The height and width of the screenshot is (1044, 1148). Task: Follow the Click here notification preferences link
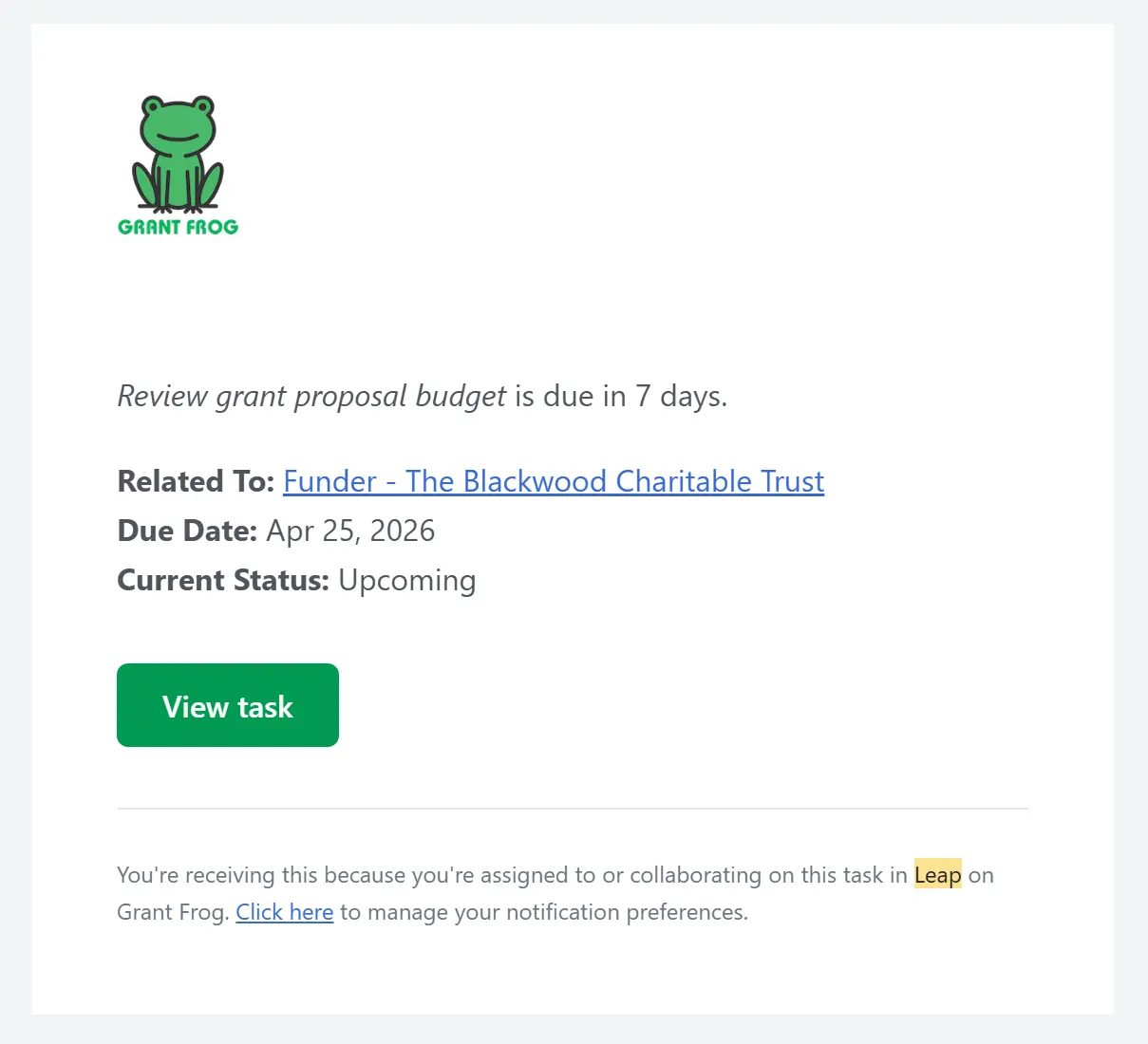[285, 912]
